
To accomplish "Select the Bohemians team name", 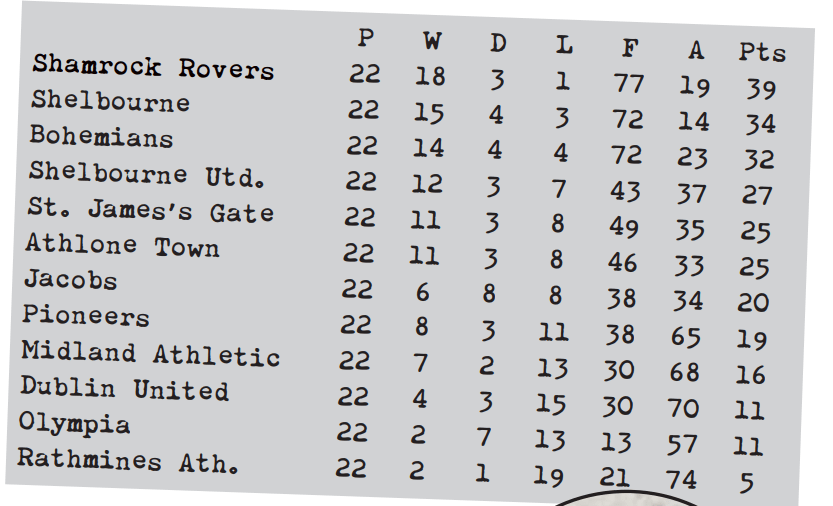I will click(101, 137).
